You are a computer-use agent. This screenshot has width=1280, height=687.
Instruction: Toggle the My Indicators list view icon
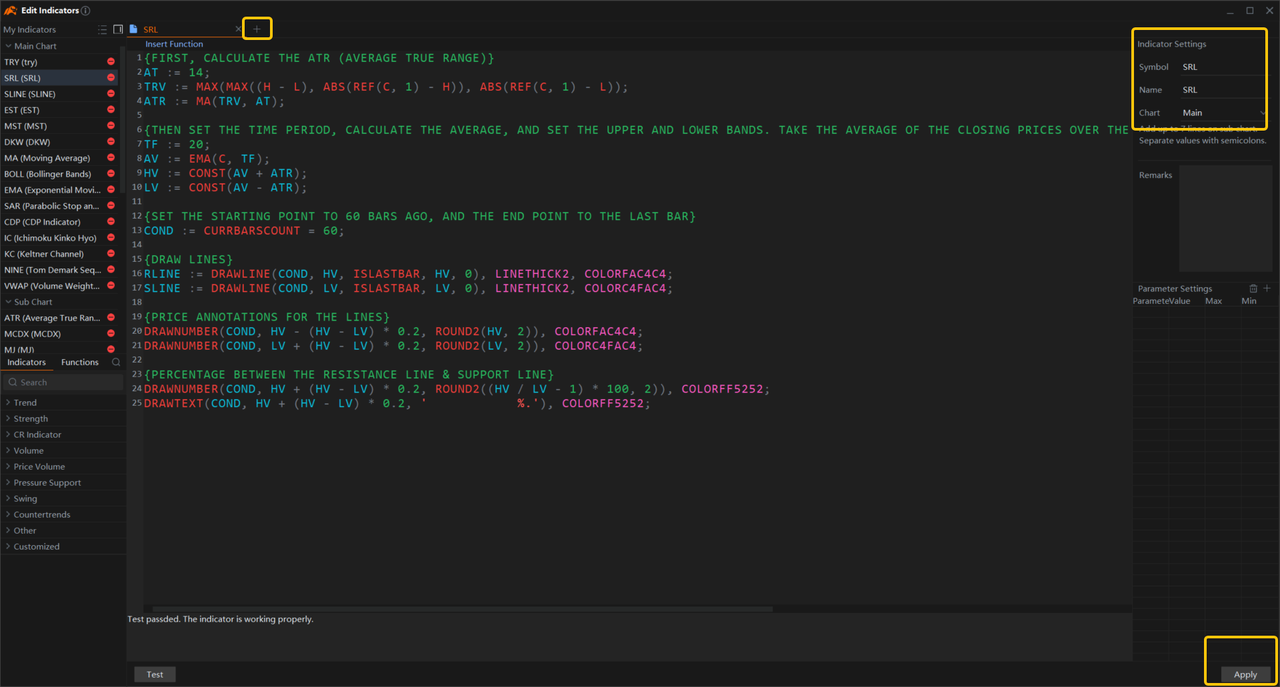[102, 30]
